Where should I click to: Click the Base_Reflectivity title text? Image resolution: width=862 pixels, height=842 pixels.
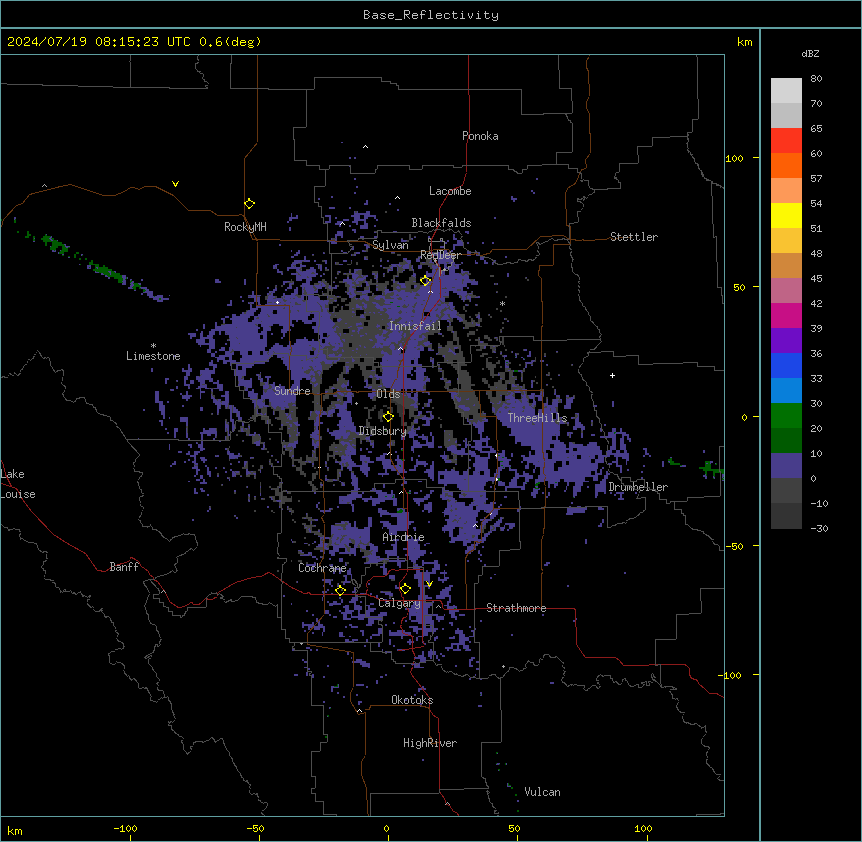tap(431, 15)
